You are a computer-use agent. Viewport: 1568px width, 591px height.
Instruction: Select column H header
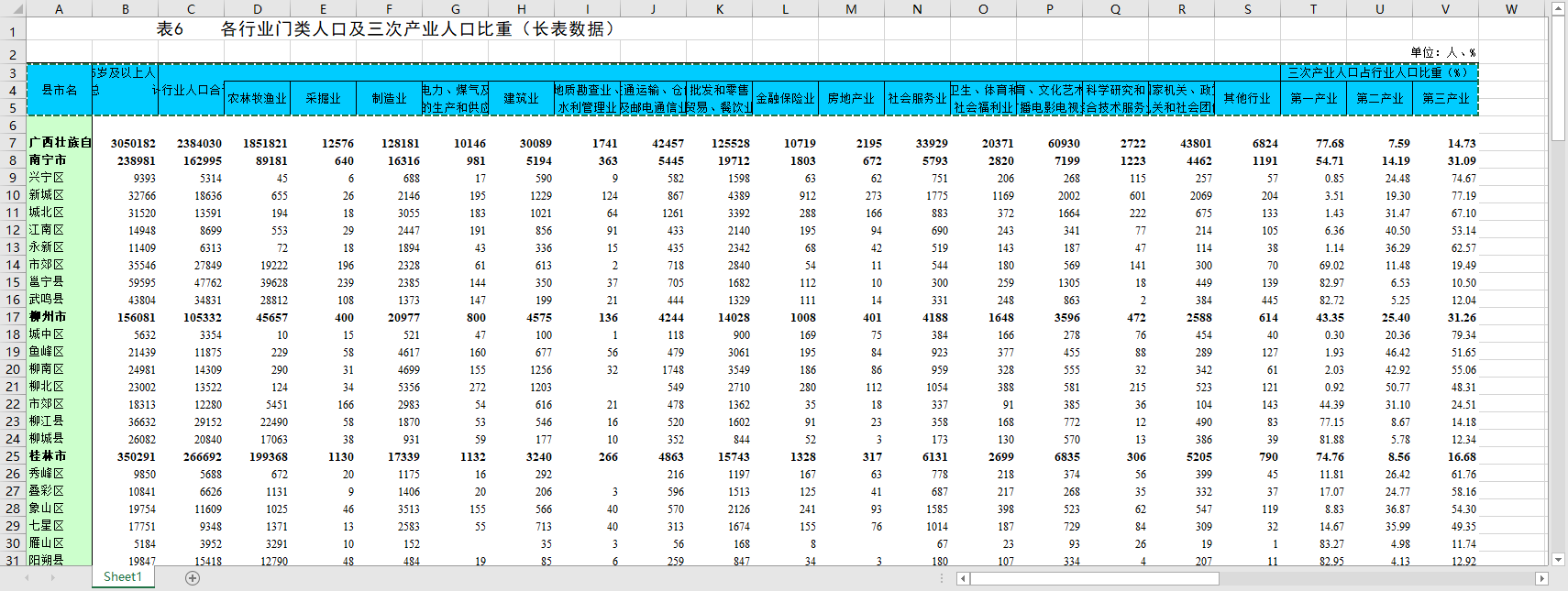[x=522, y=9]
